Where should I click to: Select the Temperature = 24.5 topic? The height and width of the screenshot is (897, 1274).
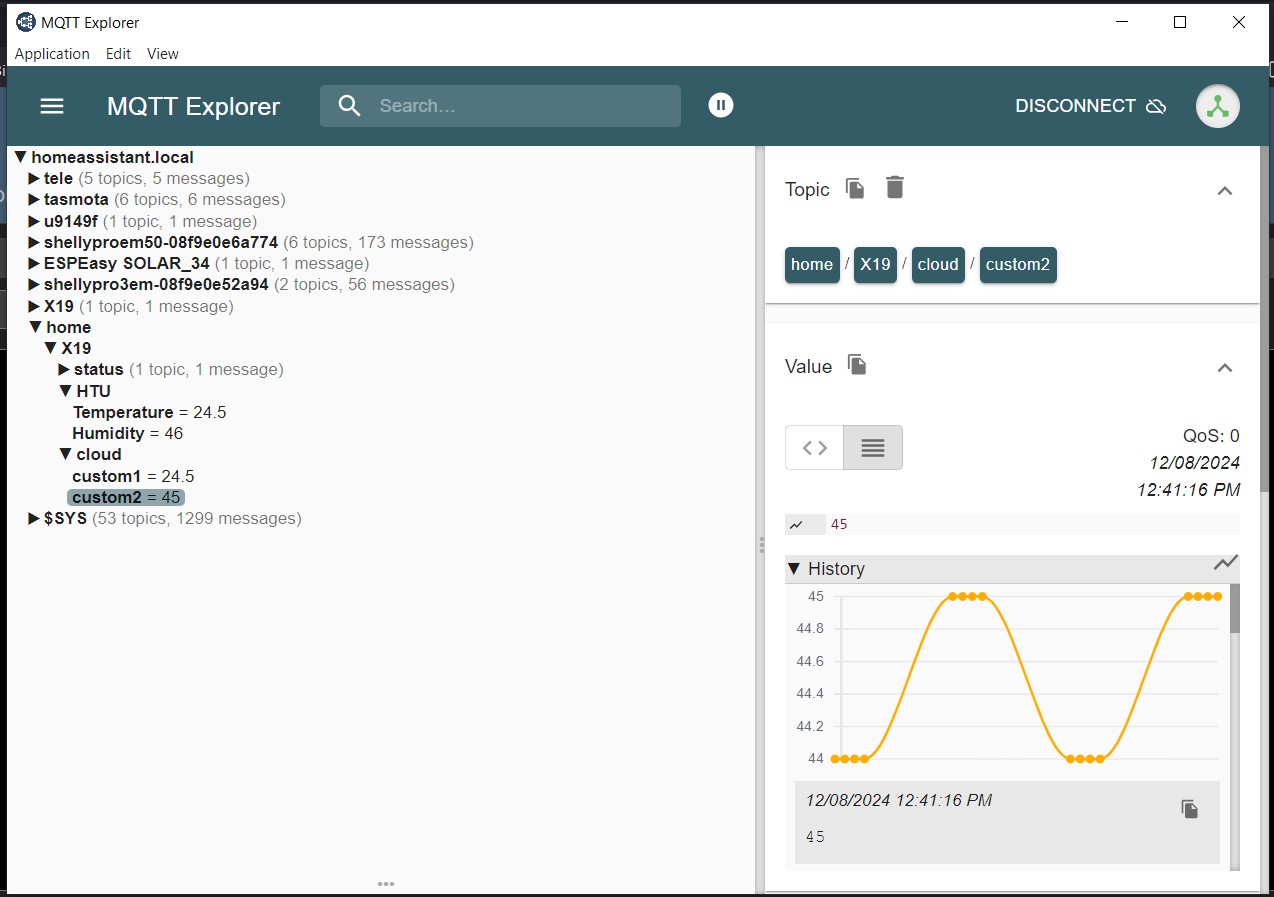[149, 412]
